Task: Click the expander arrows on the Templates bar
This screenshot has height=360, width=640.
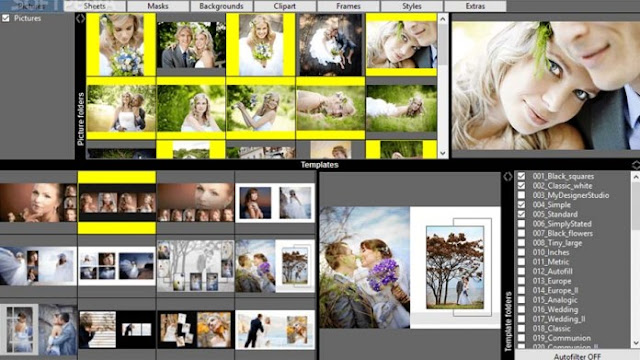Action: tap(636, 165)
